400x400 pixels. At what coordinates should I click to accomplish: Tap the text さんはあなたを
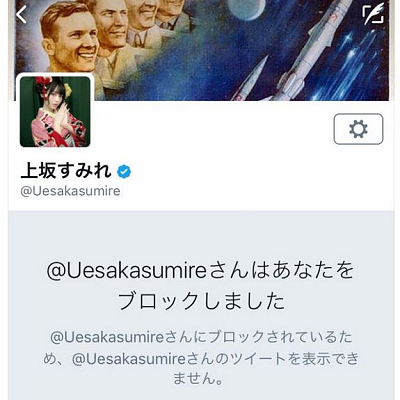(x=281, y=271)
